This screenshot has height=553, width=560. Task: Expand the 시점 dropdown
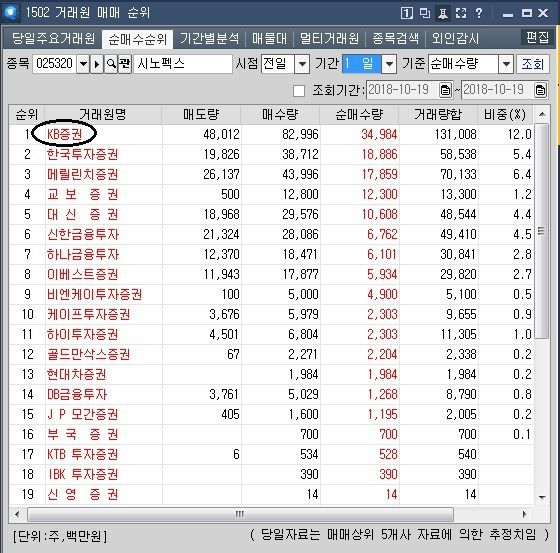coord(302,64)
